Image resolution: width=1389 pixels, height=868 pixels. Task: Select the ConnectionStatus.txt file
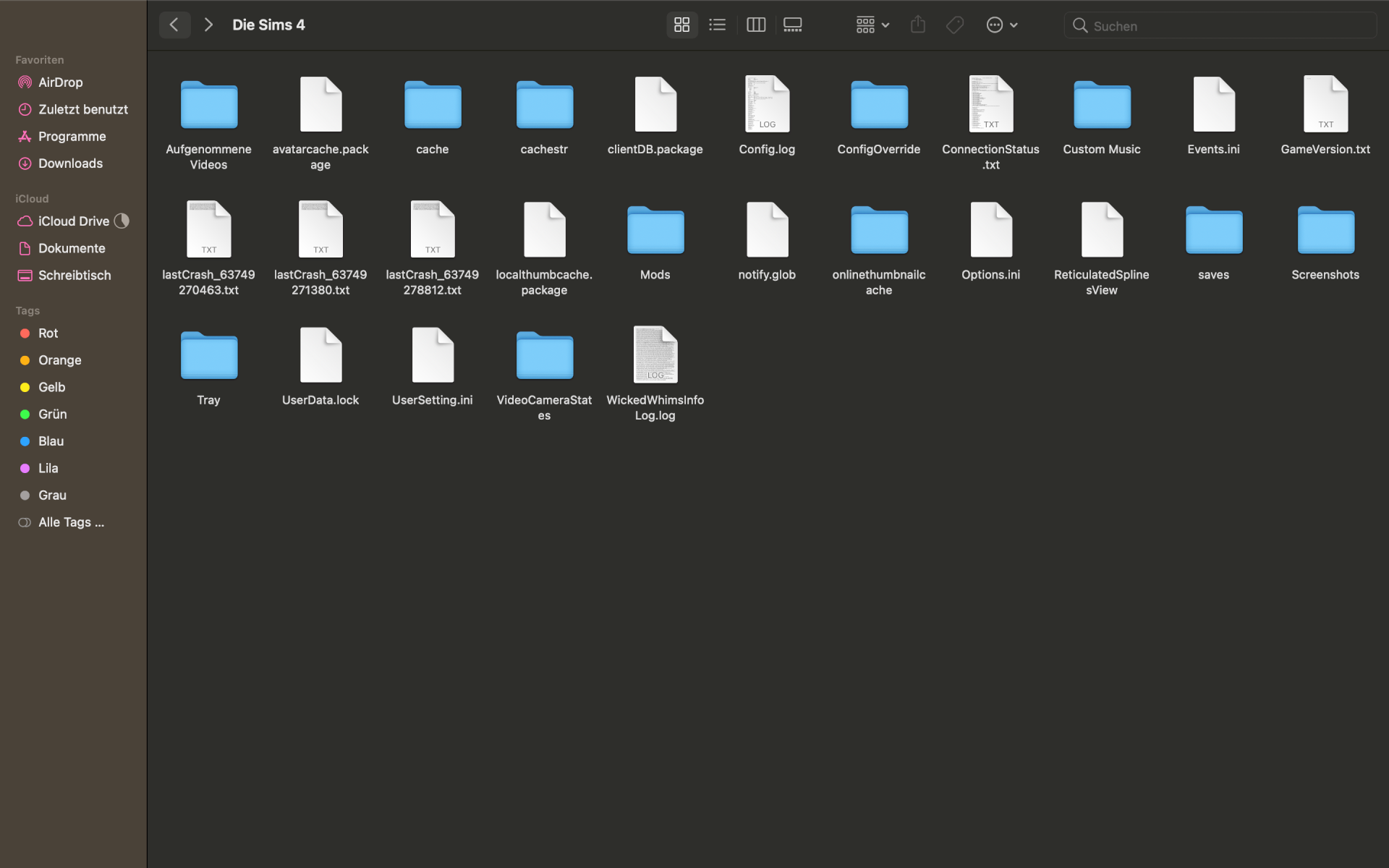click(991, 106)
